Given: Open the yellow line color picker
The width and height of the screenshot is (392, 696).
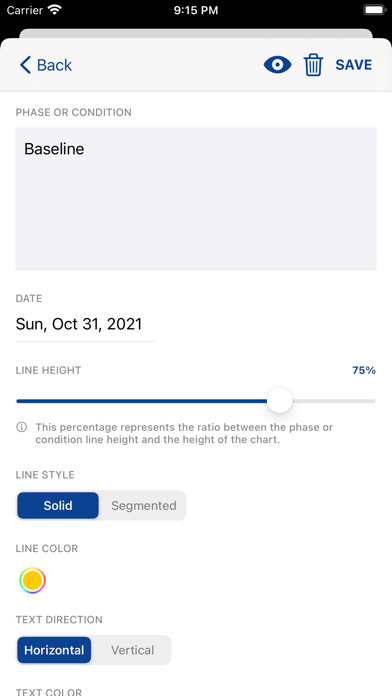Looking at the screenshot, I should coord(32,581).
